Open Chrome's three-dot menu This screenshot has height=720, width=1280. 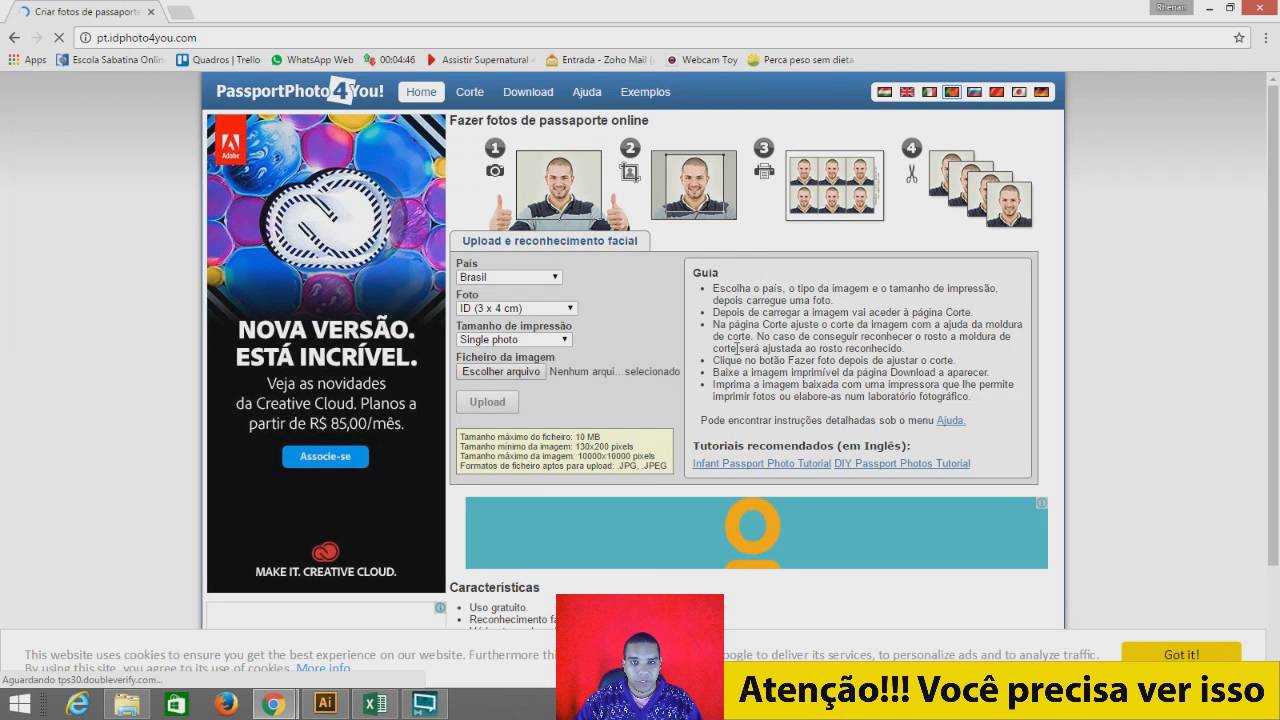[x=1265, y=37]
